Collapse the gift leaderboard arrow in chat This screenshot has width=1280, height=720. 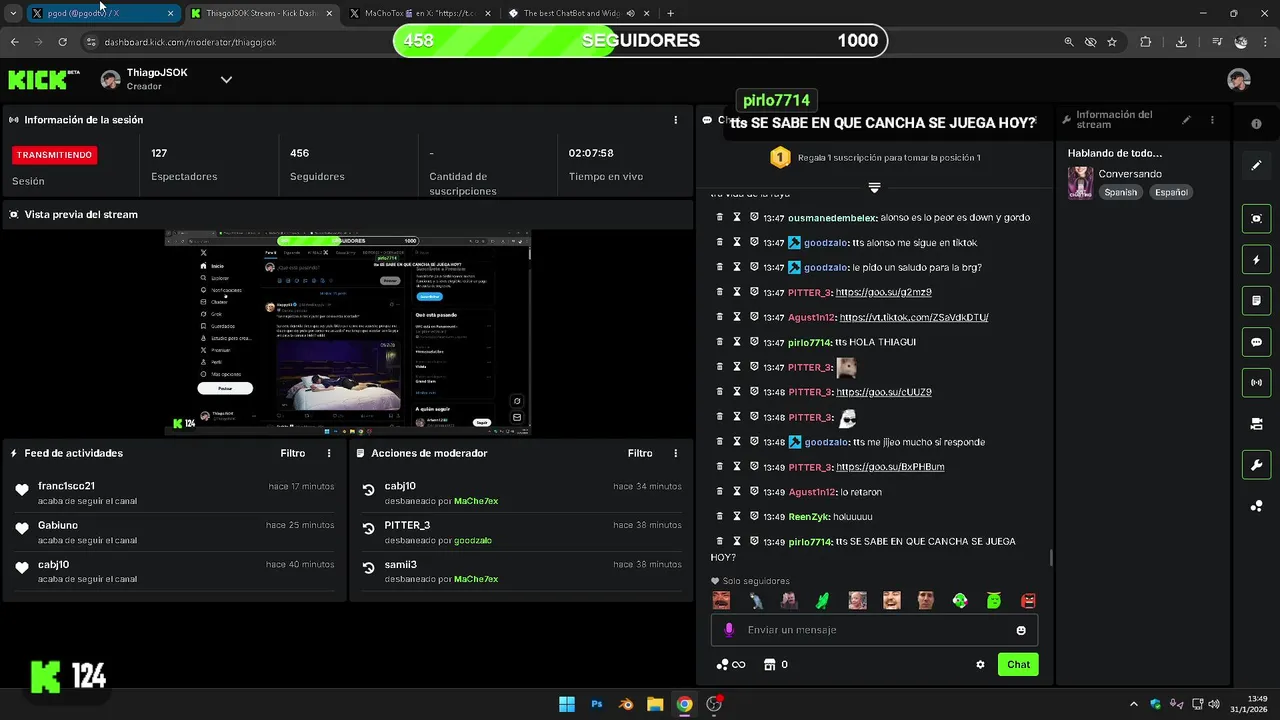[874, 188]
